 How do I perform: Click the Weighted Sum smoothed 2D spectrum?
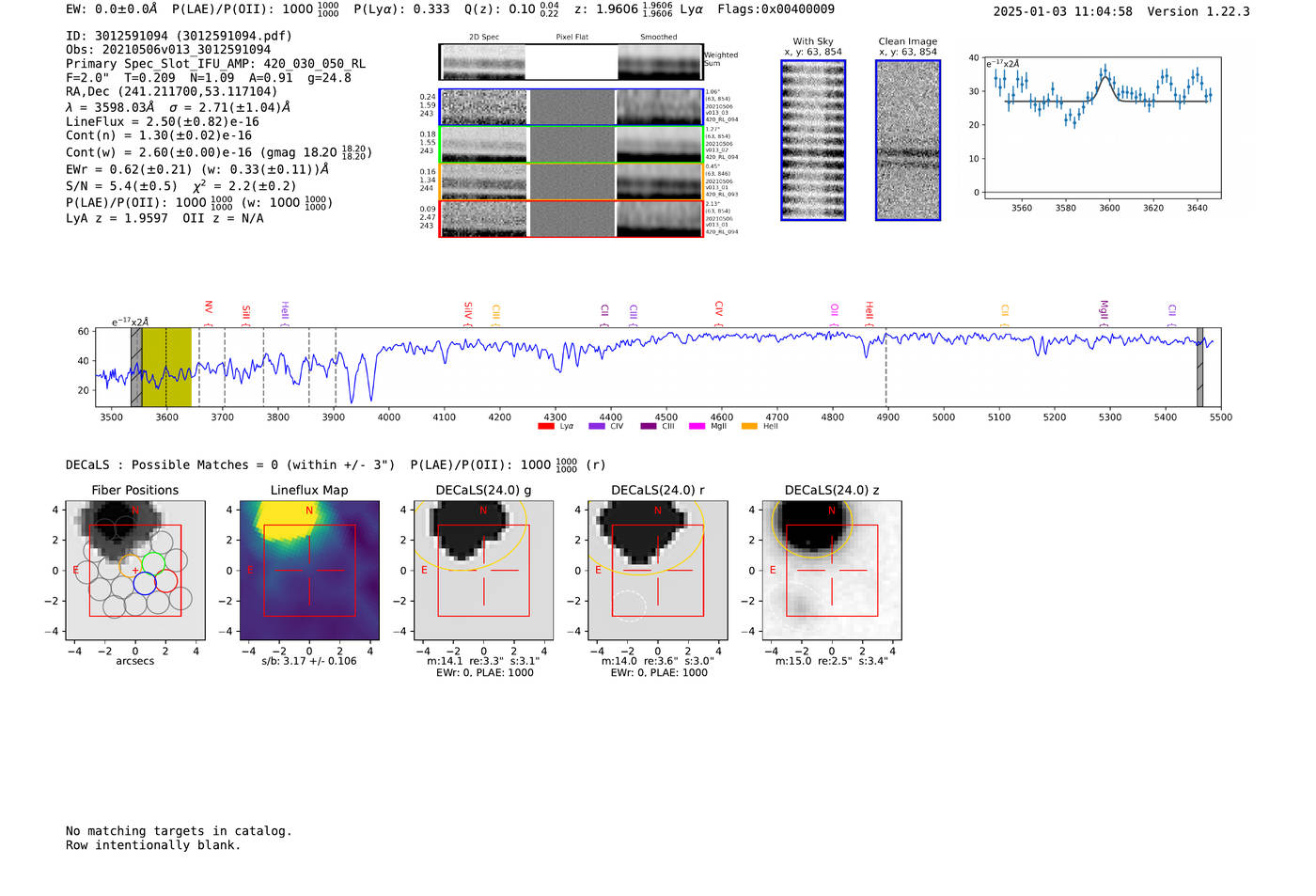click(660, 63)
